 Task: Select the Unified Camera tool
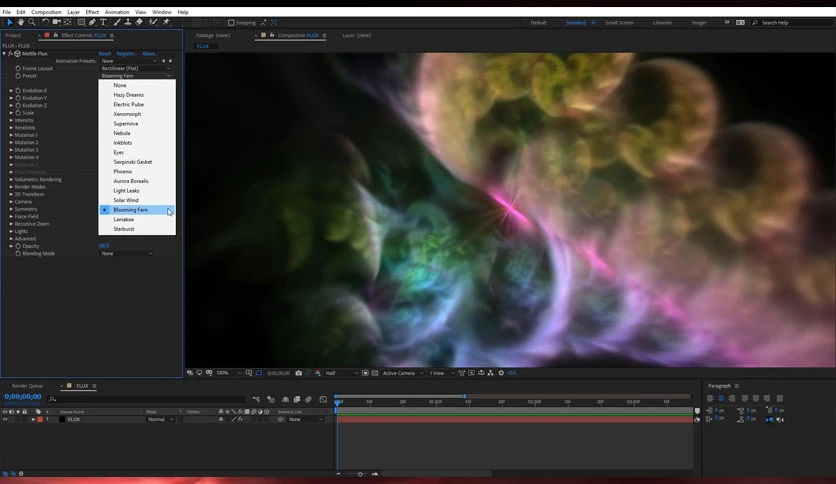(x=56, y=22)
